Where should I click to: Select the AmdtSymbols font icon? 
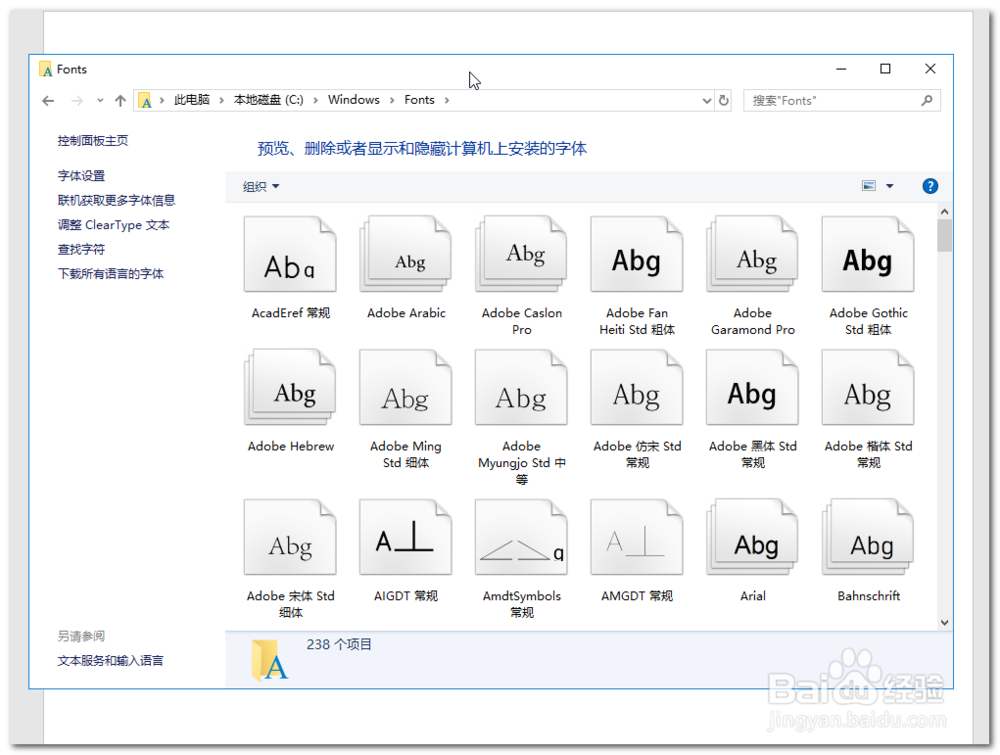521,537
